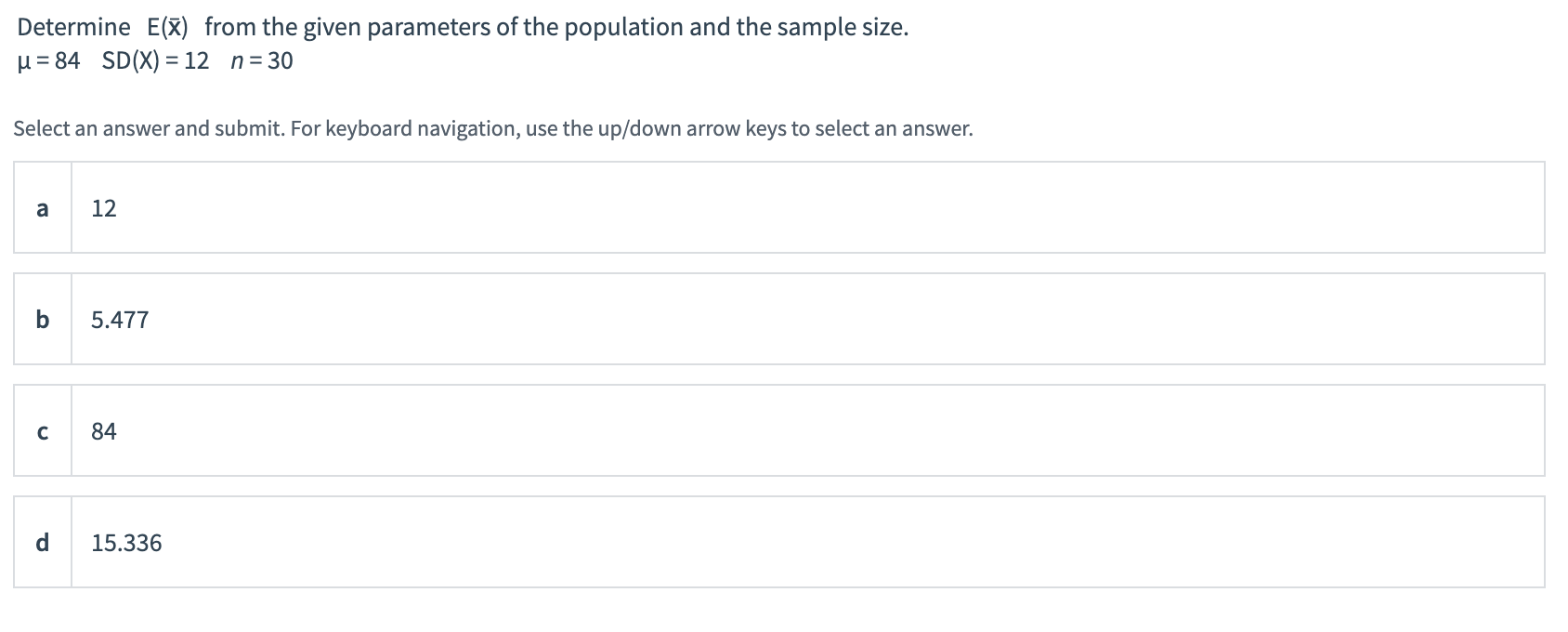Choose the answer value 12
Image resolution: width=1568 pixels, height=632 pixels.
pos(104,208)
